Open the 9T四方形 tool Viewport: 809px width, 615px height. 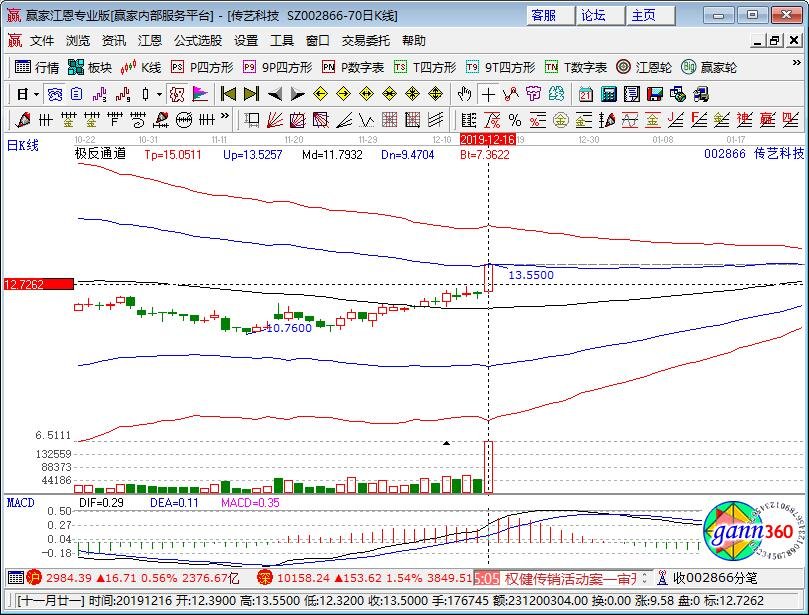tap(500, 67)
